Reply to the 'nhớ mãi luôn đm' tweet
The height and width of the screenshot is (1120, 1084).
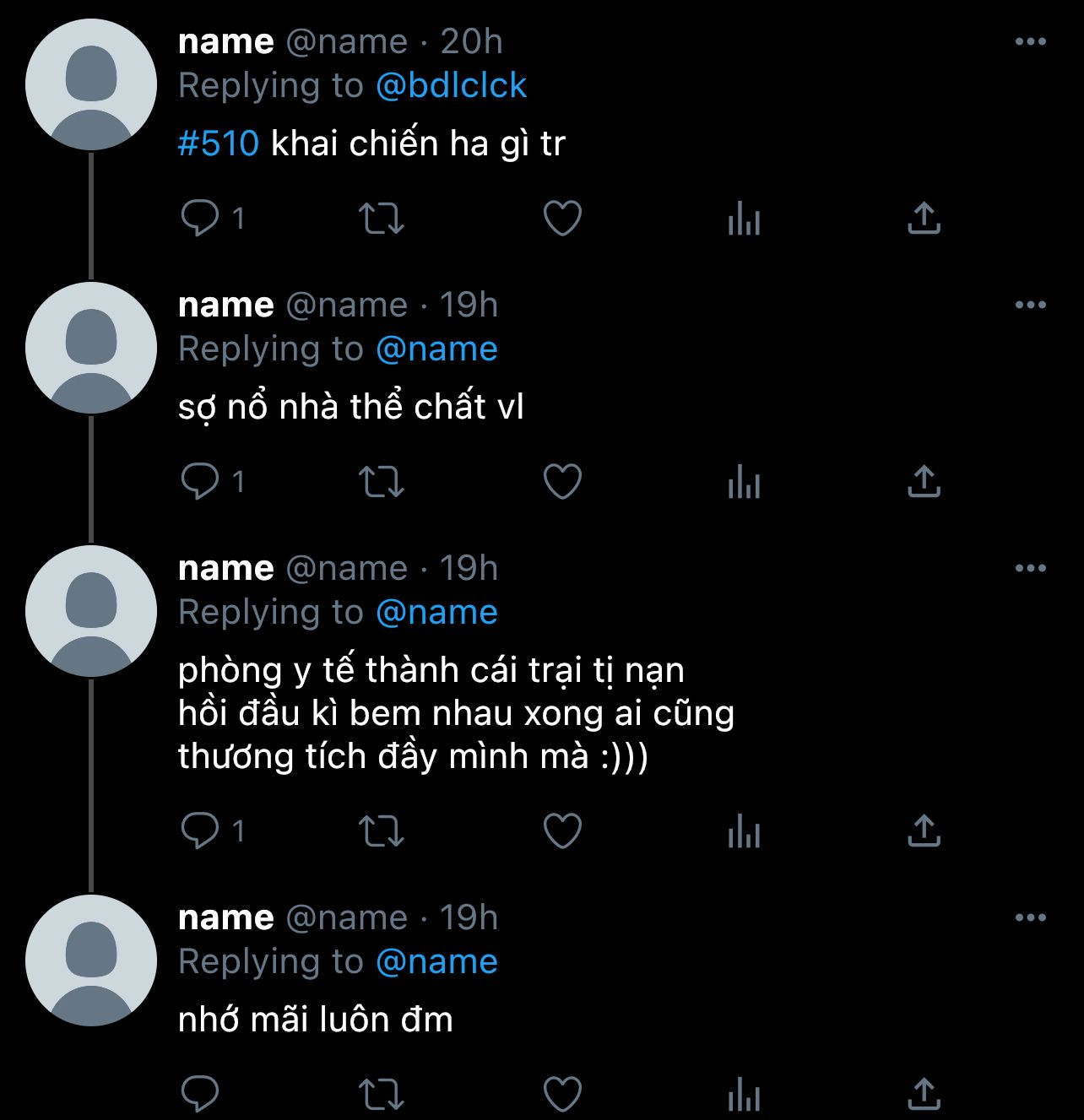click(x=201, y=1095)
